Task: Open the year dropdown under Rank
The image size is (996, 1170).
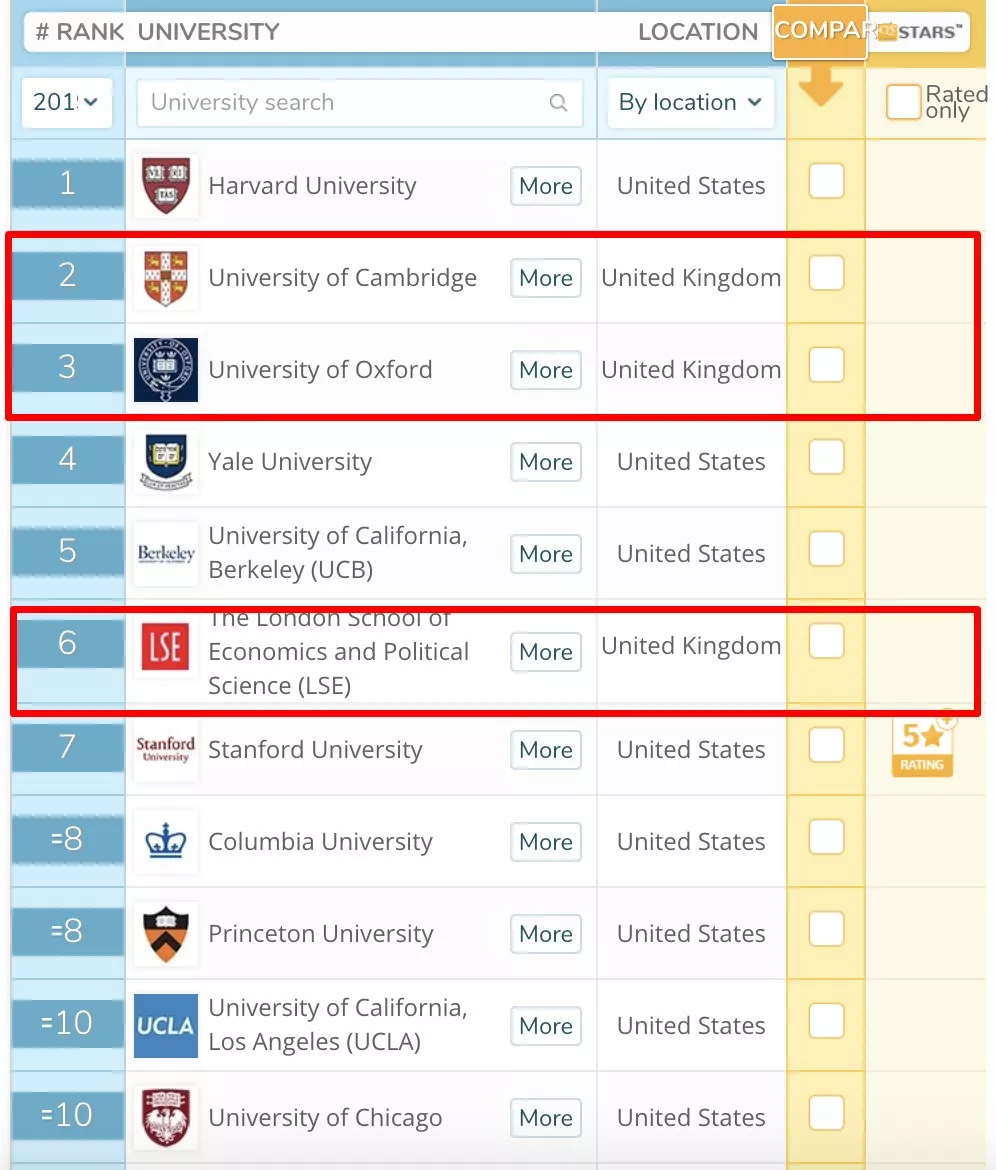Action: tap(67, 102)
